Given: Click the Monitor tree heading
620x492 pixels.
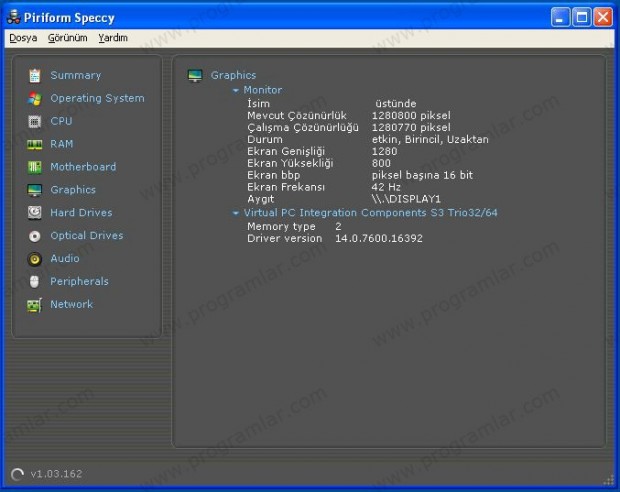Looking at the screenshot, I should 263,90.
